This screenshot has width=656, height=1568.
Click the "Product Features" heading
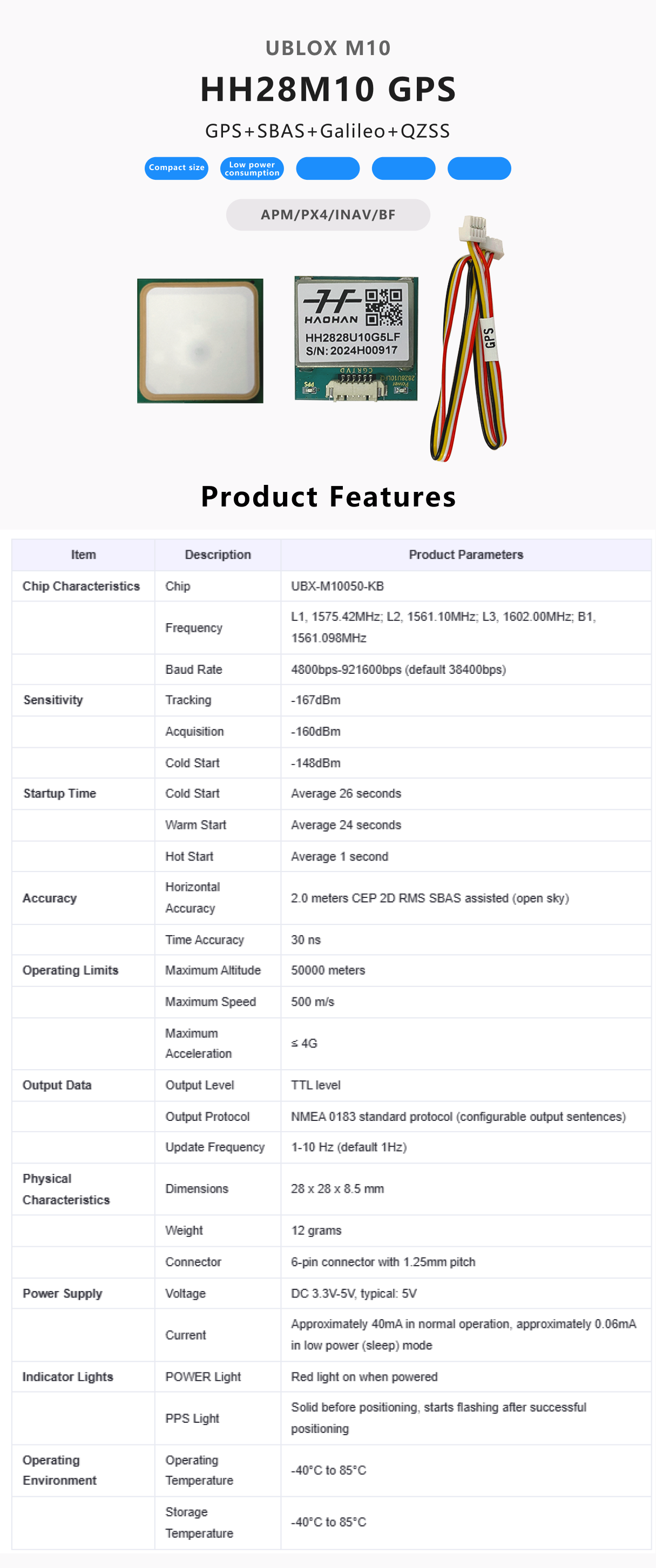[x=328, y=496]
